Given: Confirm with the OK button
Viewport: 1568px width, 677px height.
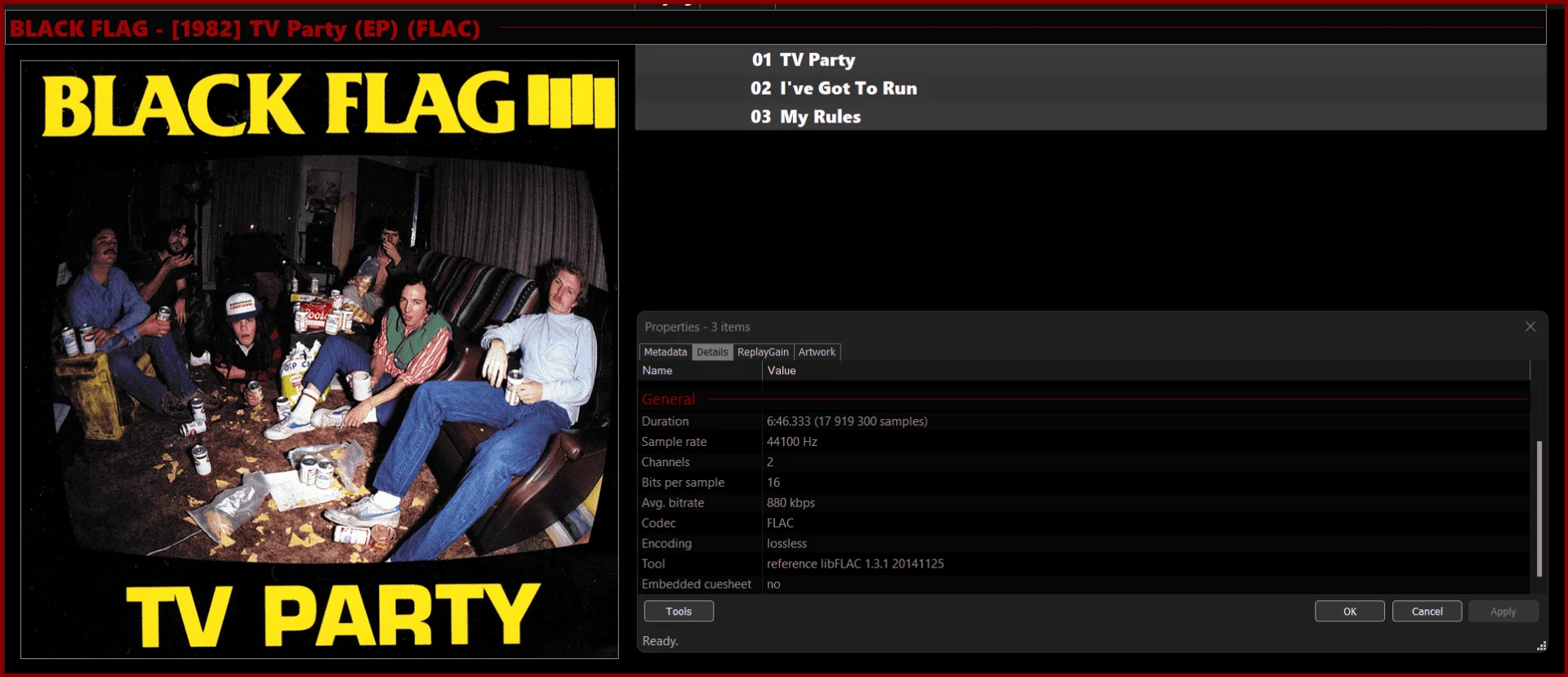Looking at the screenshot, I should [1350, 611].
